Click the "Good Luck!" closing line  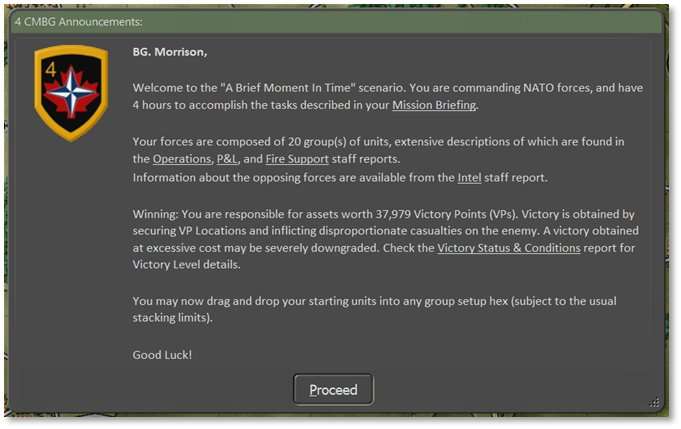click(x=160, y=355)
